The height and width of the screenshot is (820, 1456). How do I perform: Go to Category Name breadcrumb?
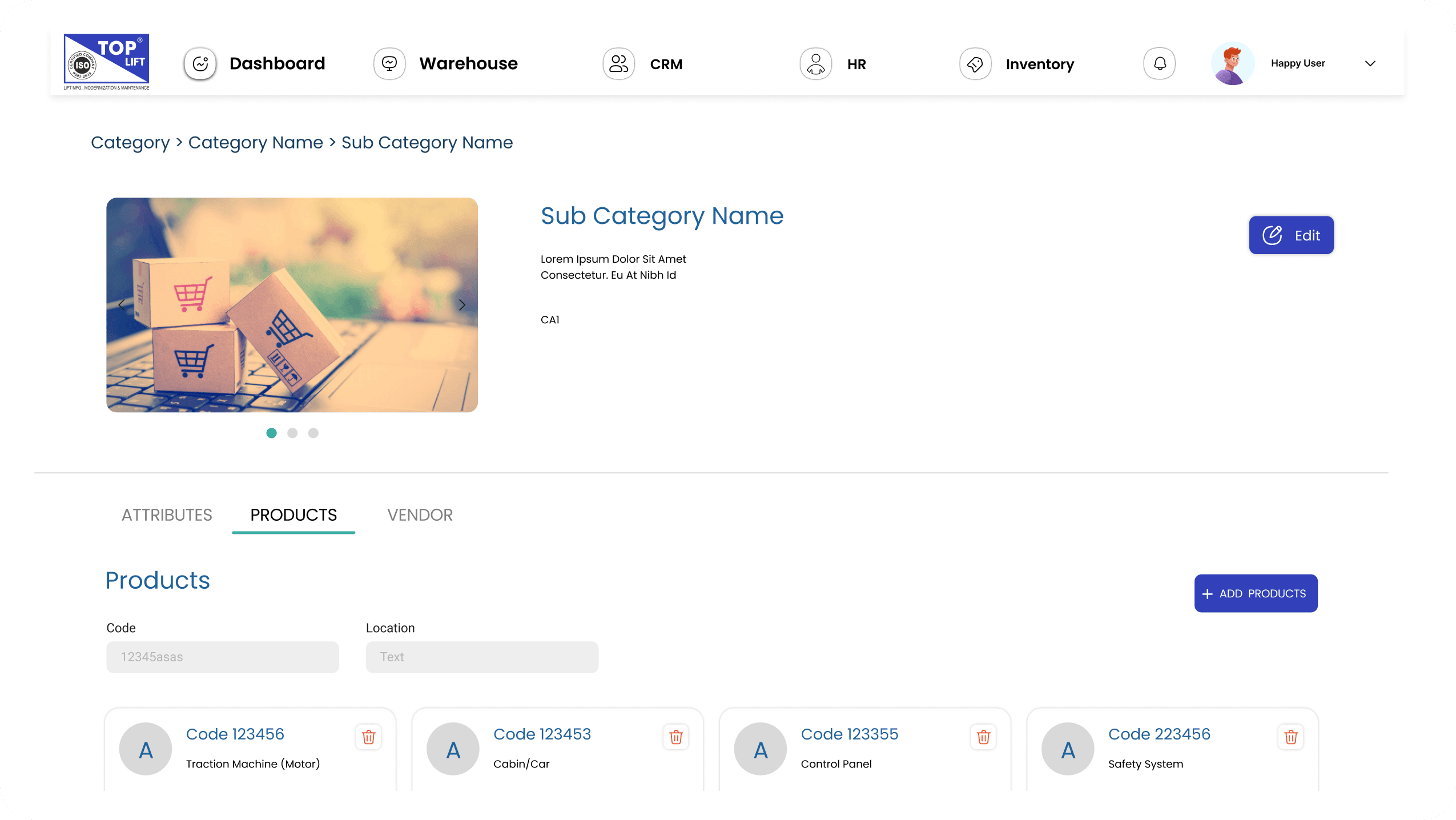click(x=256, y=142)
